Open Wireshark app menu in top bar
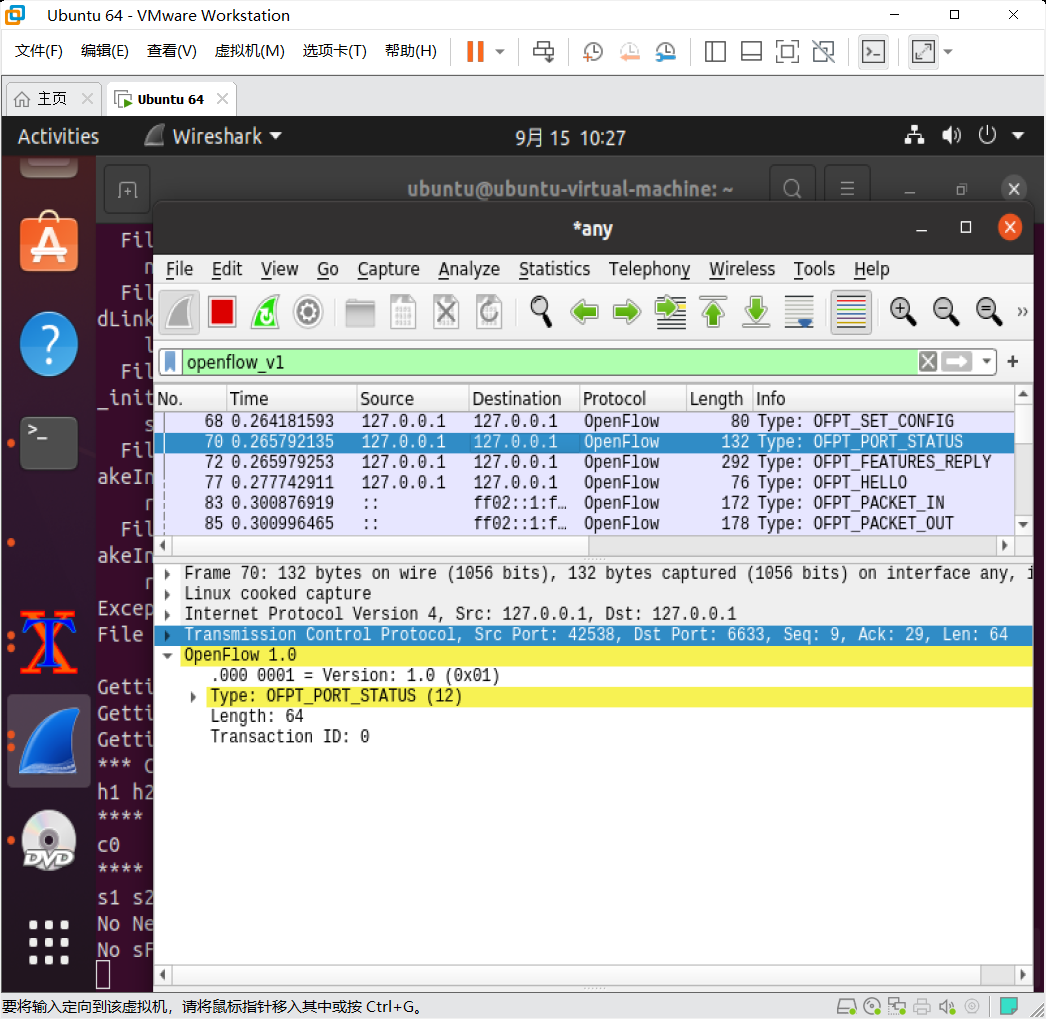 213,137
